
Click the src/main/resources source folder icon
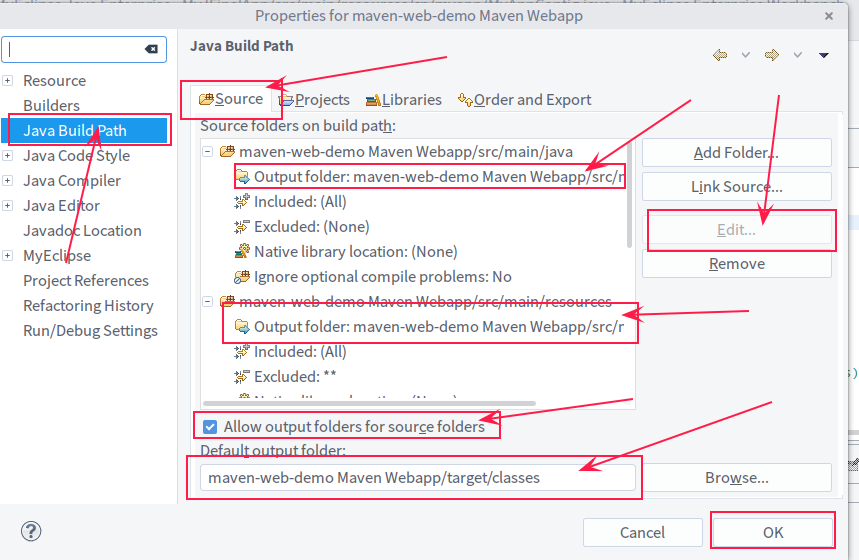[227, 301]
